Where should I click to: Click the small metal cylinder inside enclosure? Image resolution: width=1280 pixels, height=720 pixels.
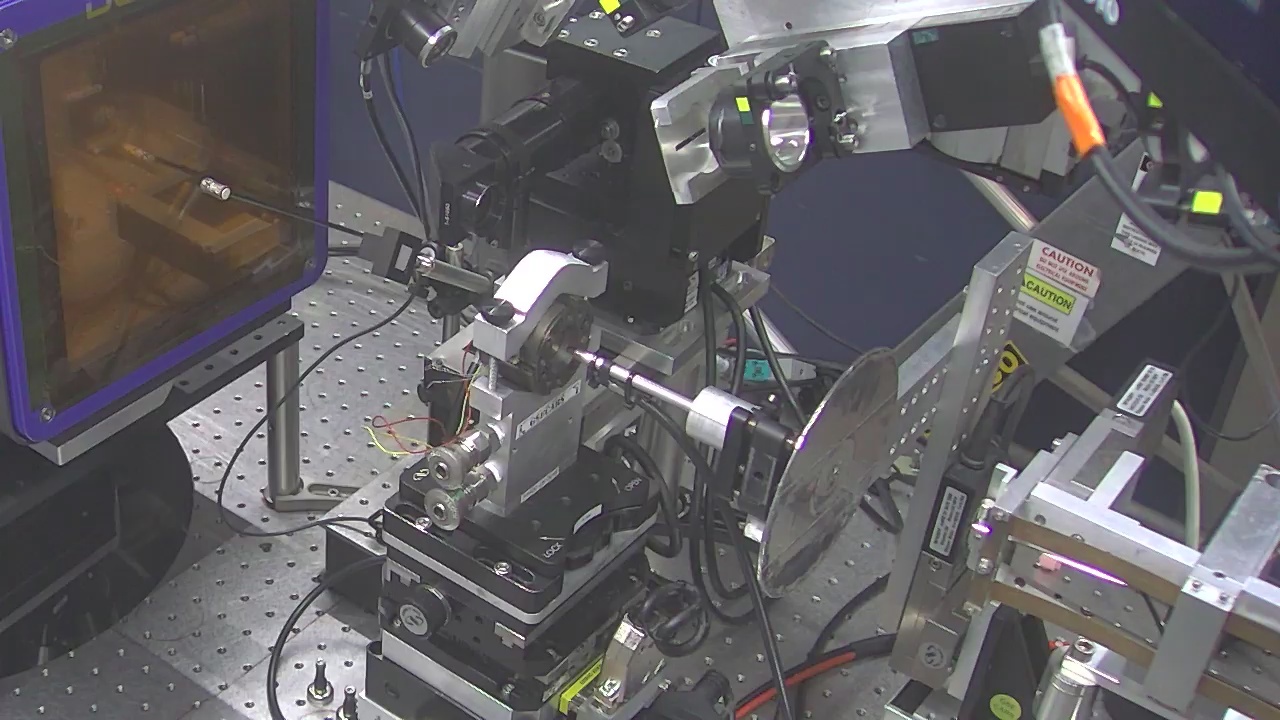pyautogui.click(x=214, y=188)
